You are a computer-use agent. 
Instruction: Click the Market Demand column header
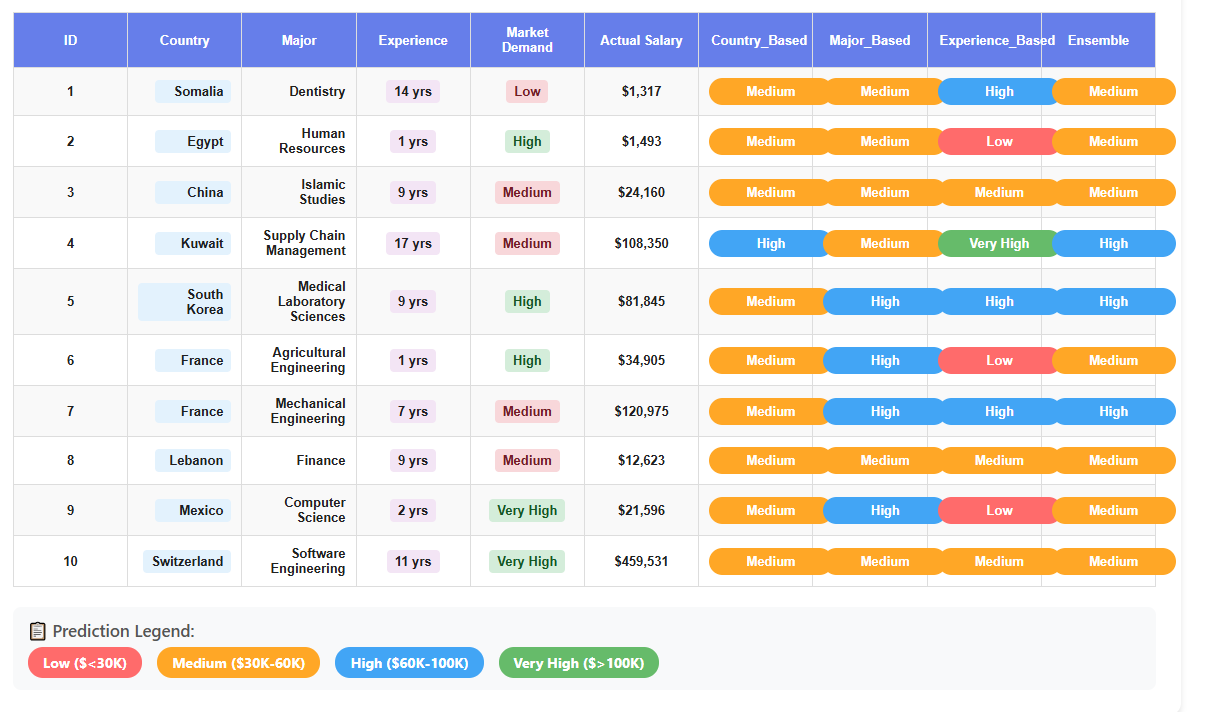point(527,41)
